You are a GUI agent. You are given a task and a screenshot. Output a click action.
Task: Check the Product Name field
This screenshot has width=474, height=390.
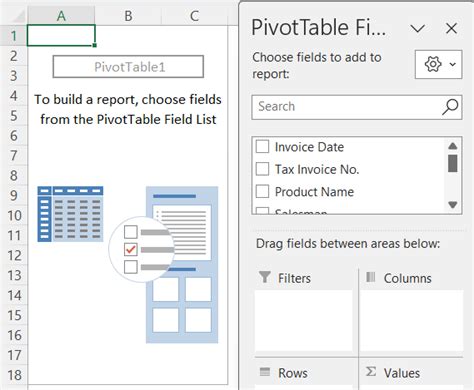tap(262, 191)
